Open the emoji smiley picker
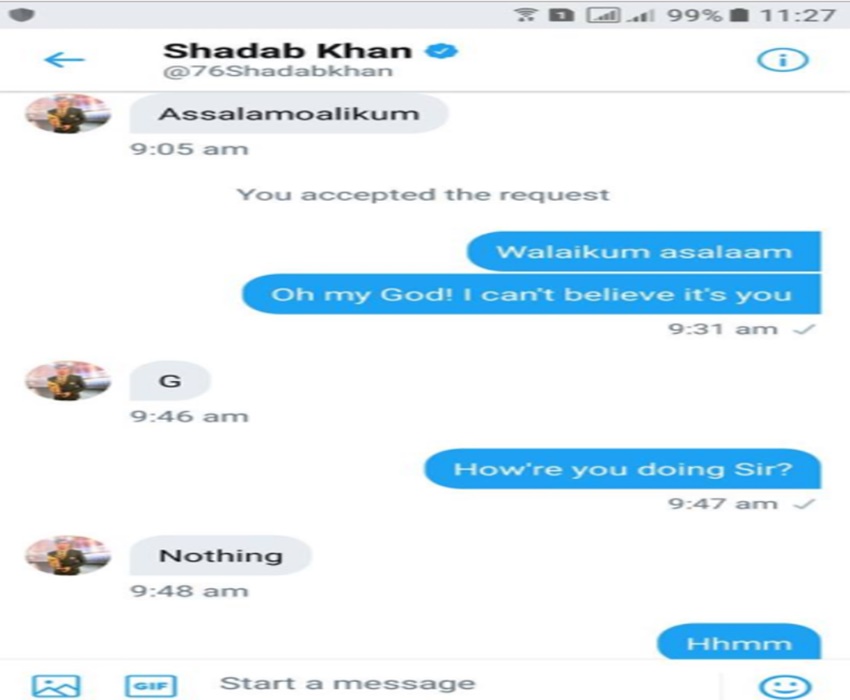850x700 pixels. point(785,686)
